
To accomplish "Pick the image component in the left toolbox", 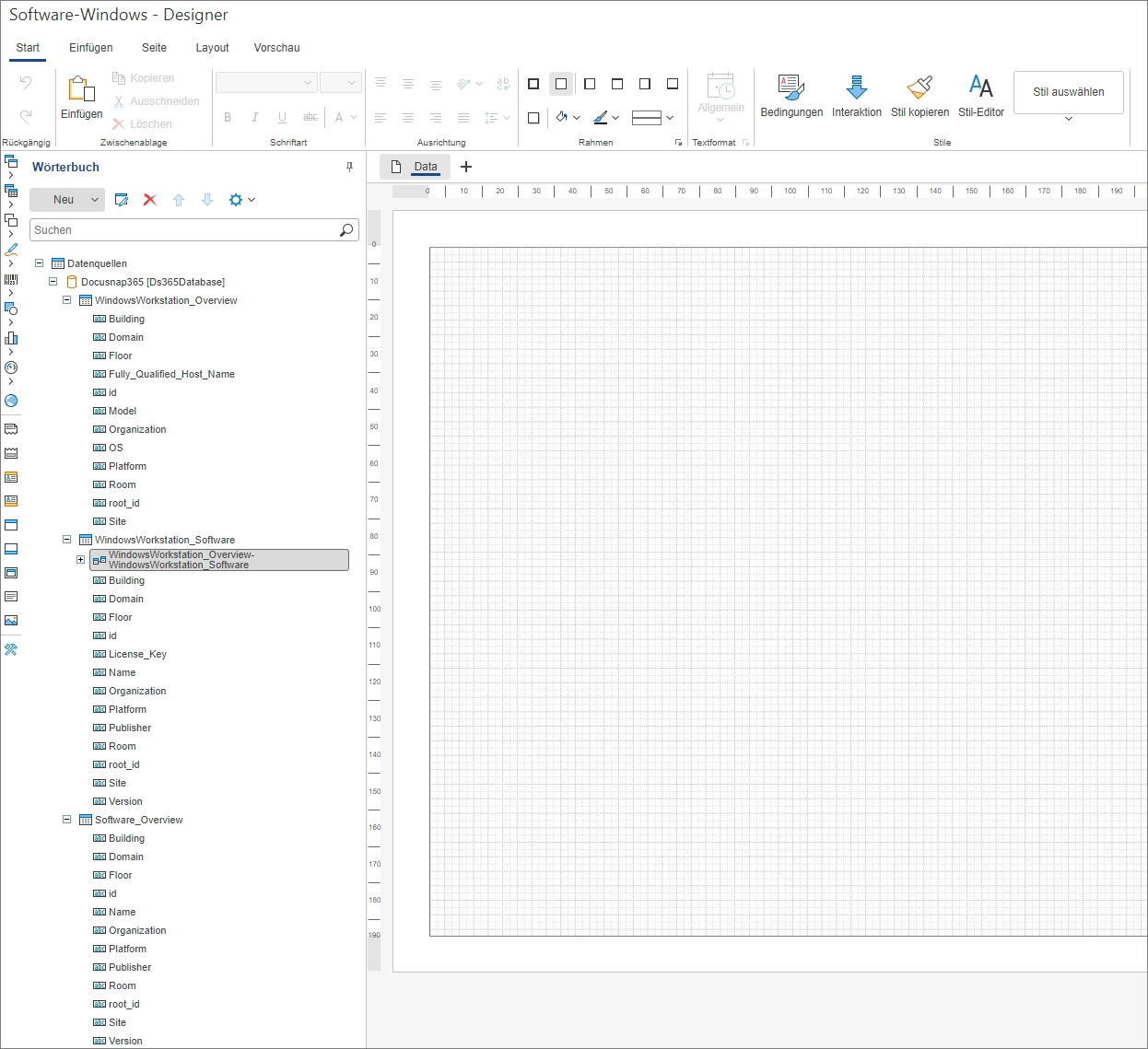I will click(x=11, y=621).
